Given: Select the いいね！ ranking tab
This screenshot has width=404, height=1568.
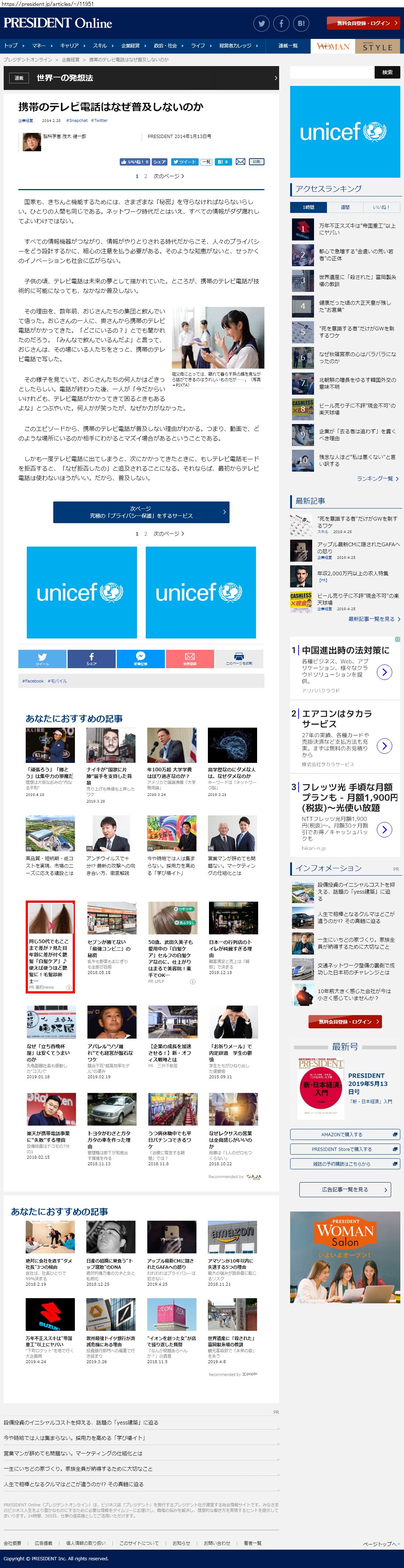Looking at the screenshot, I should point(381,207).
